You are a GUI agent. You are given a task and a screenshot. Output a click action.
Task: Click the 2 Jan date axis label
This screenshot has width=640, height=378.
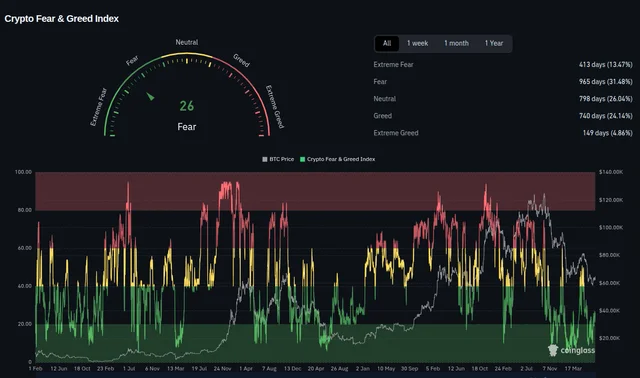click(x=362, y=369)
